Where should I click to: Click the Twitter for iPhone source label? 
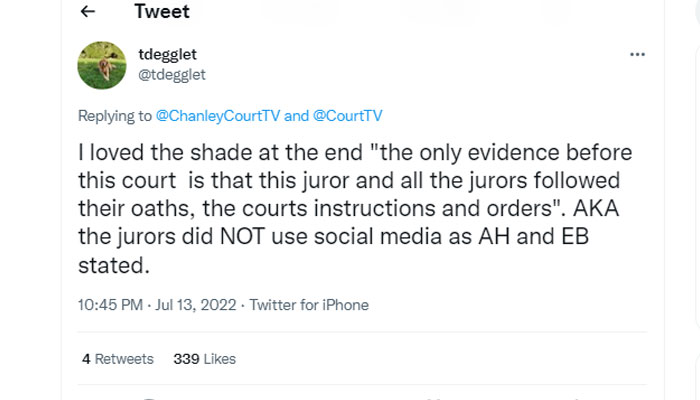point(309,304)
